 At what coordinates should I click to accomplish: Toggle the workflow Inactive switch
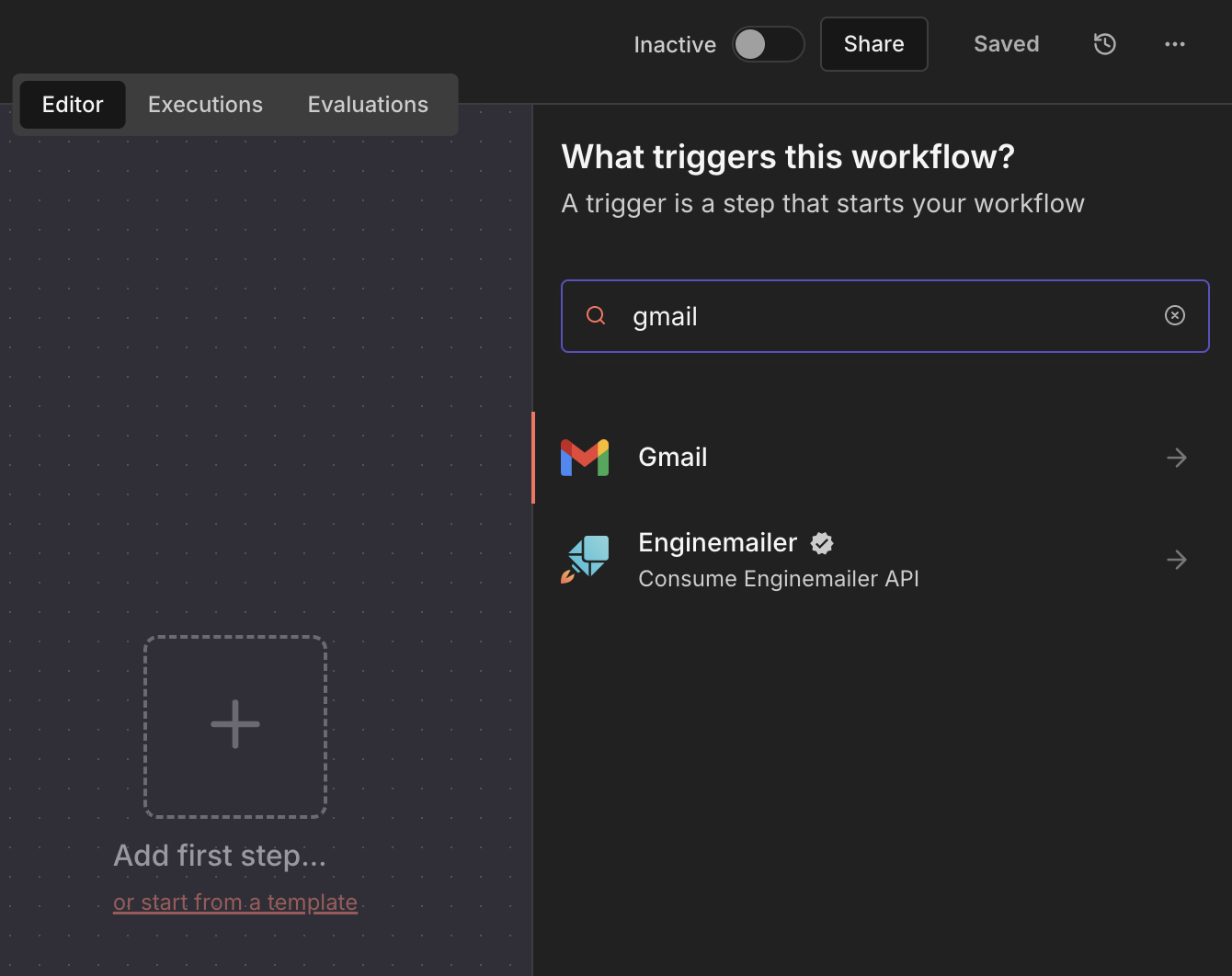click(767, 44)
